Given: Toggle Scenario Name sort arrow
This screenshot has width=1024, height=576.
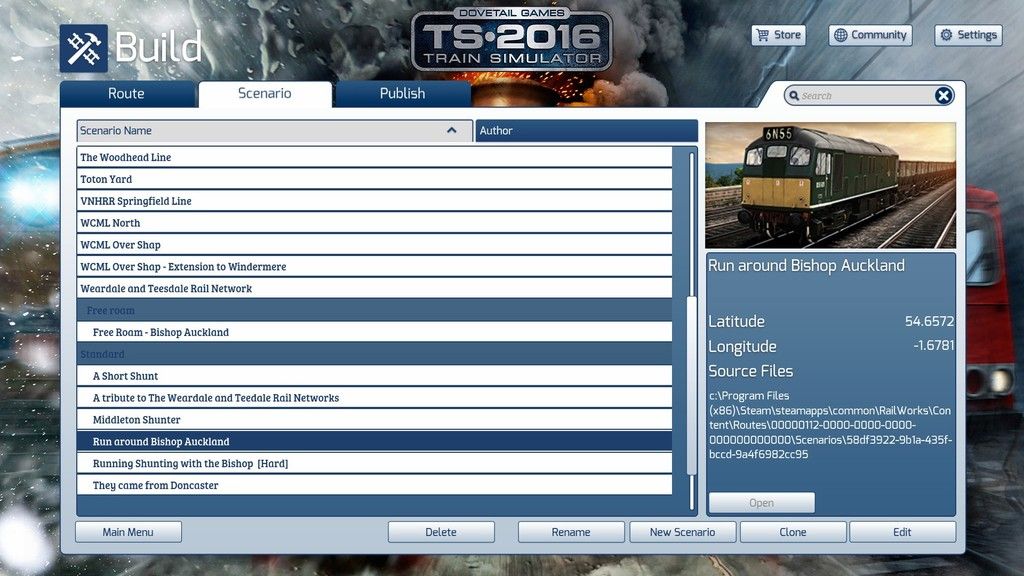Looking at the screenshot, I should tap(451, 131).
